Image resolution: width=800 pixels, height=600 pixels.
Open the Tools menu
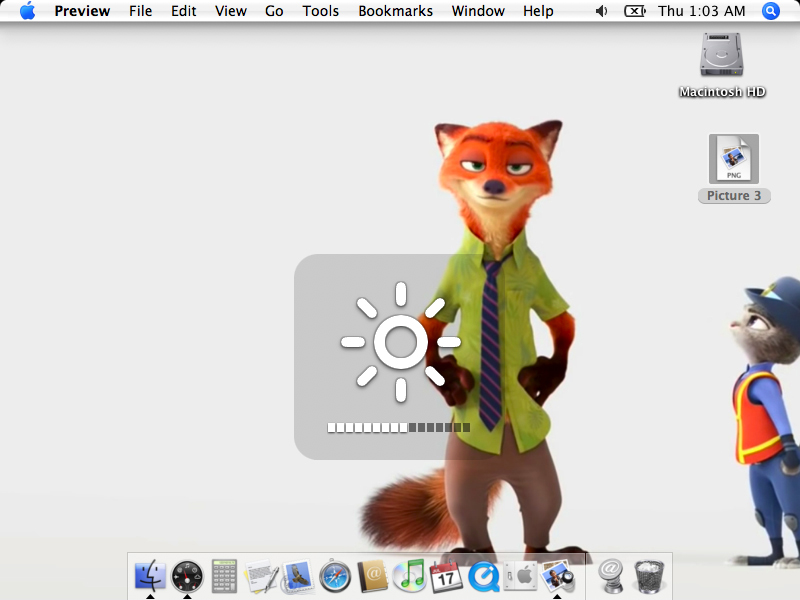pyautogui.click(x=320, y=11)
